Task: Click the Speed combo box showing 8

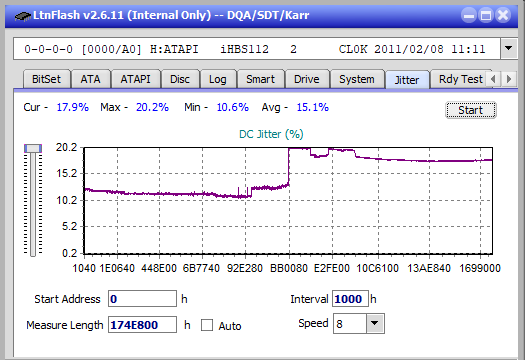Action: (x=359, y=323)
